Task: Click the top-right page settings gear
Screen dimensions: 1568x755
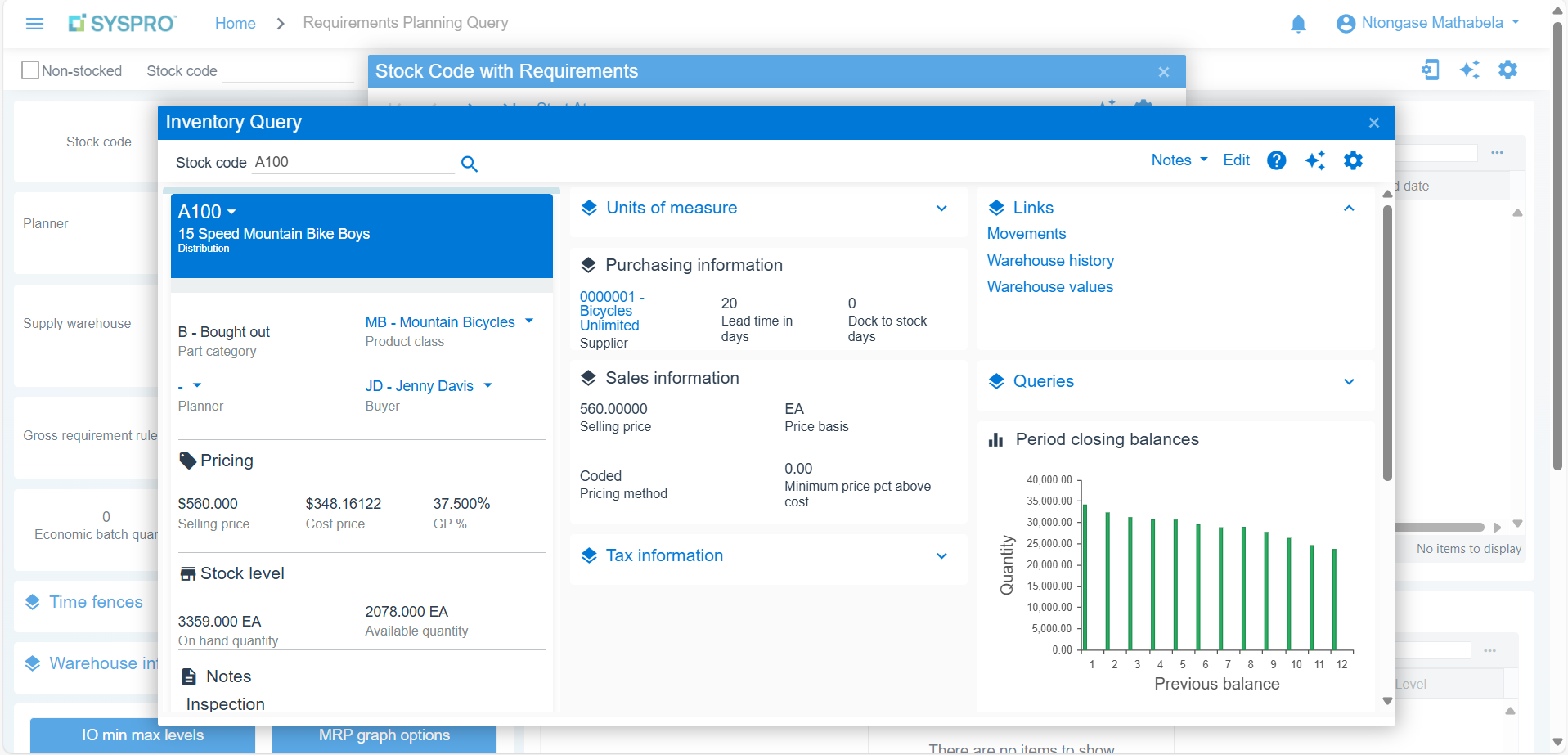Action: click(1507, 70)
